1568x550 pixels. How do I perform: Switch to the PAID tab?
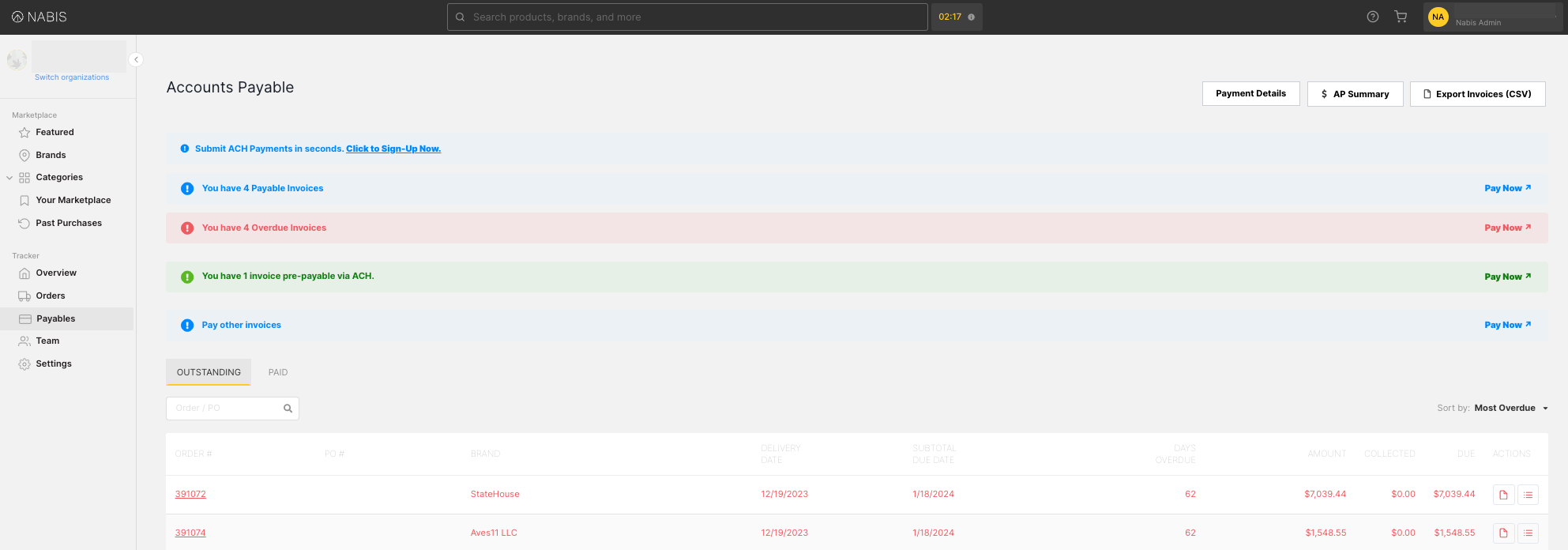coord(278,372)
